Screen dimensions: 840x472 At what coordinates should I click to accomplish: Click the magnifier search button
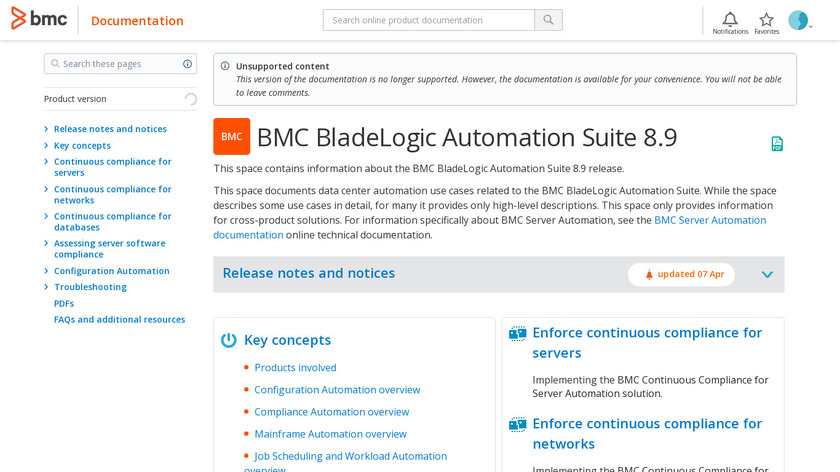(x=548, y=20)
